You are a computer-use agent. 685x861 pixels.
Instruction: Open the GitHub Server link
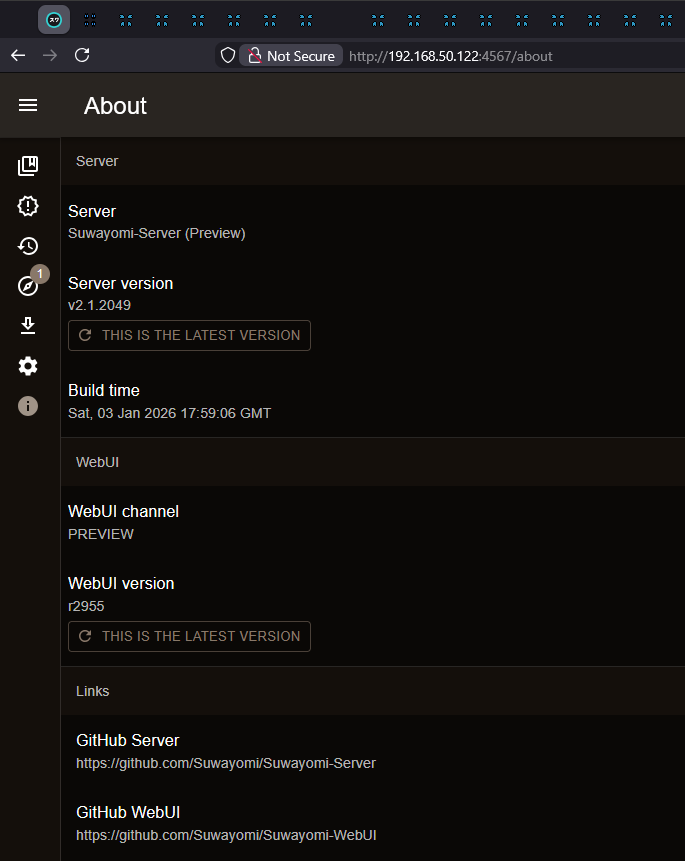coord(226,751)
